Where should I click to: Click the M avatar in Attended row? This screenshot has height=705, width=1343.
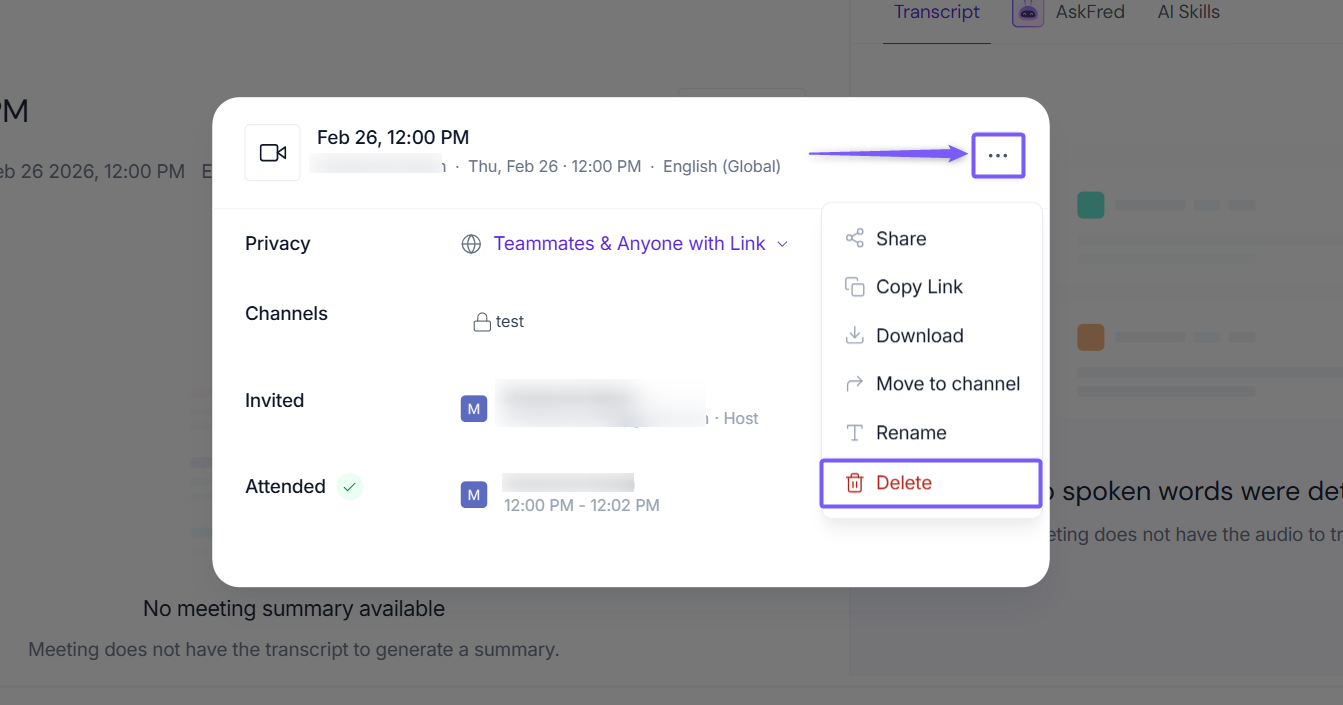(474, 494)
